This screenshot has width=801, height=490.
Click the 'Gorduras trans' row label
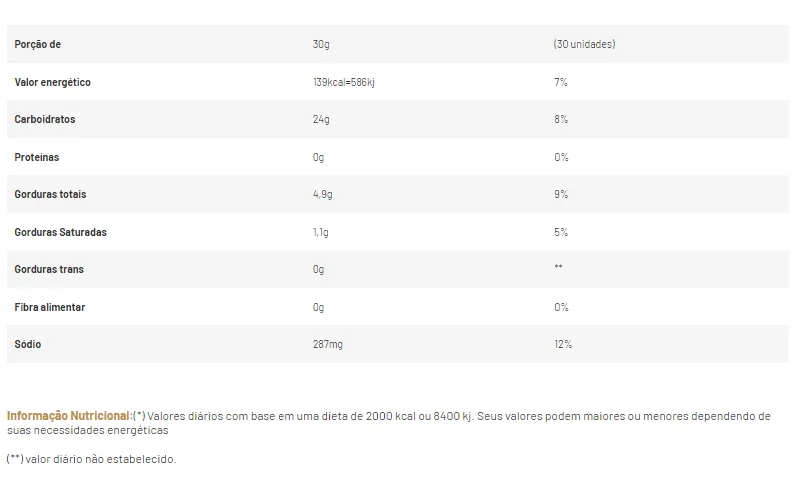click(49, 270)
